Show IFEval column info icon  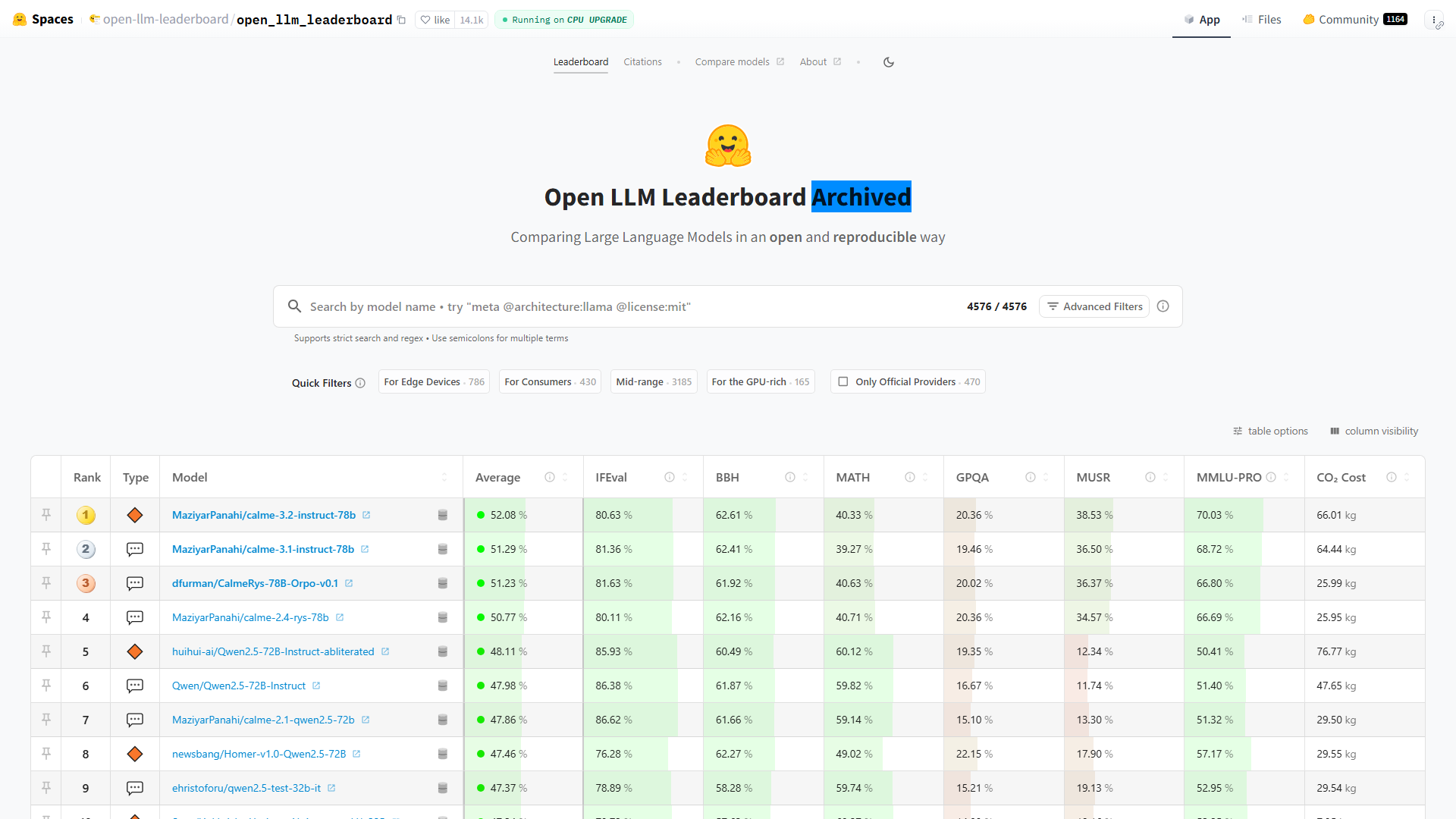[670, 477]
